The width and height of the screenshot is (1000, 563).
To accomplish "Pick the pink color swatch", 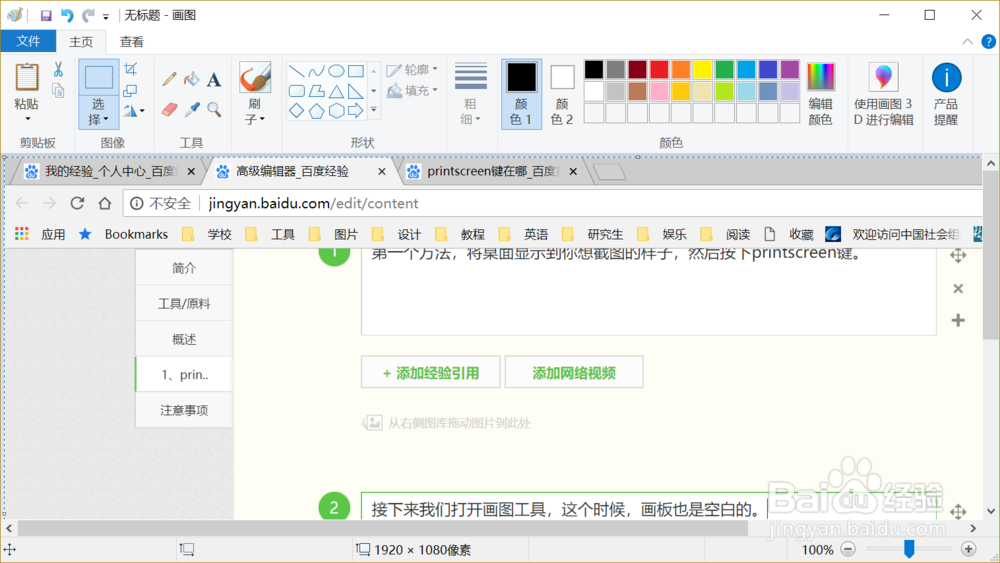I will [x=659, y=91].
